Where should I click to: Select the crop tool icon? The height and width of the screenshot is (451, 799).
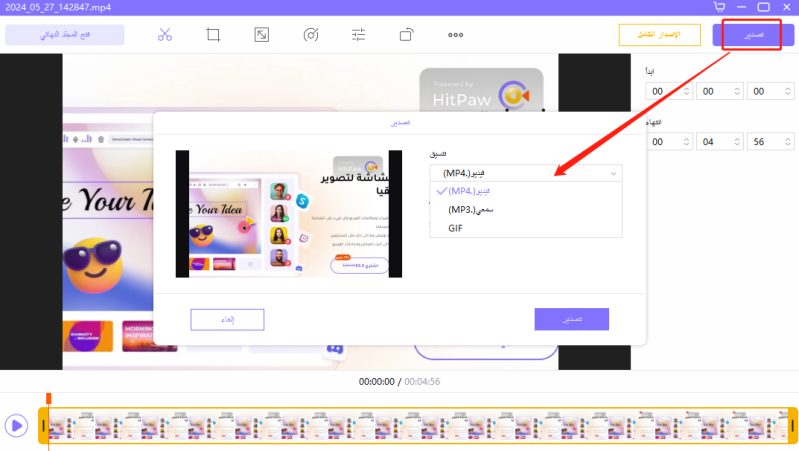[213, 35]
